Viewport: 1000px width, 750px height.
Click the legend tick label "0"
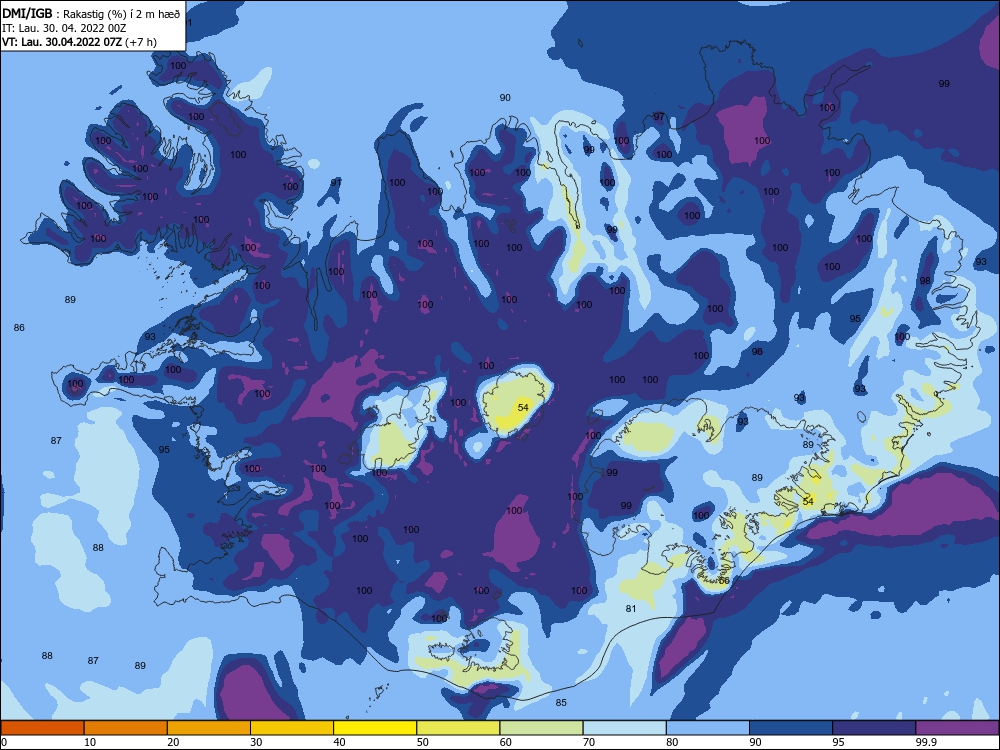(x=4, y=742)
